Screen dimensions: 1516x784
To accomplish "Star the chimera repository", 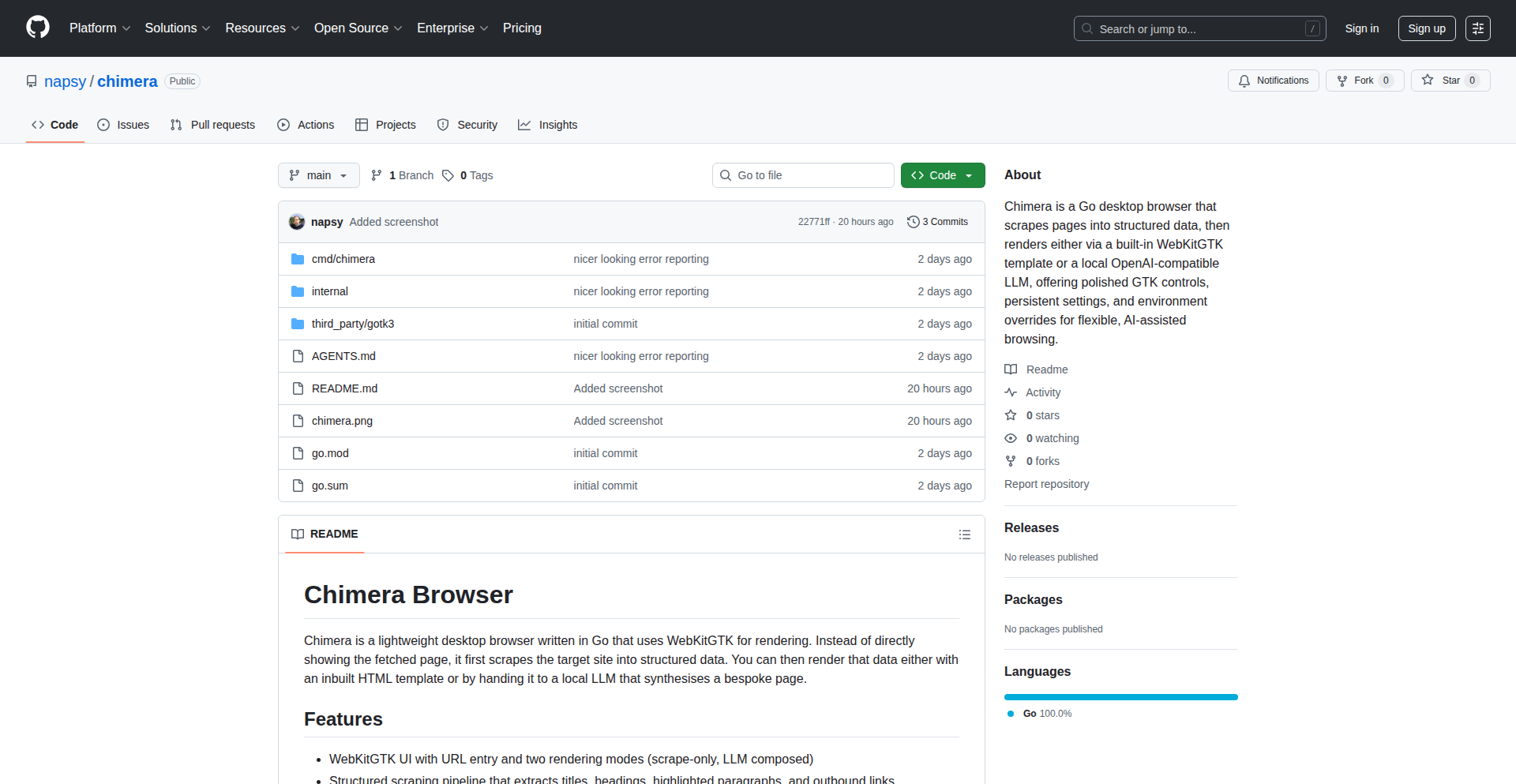I will 1450,81.
